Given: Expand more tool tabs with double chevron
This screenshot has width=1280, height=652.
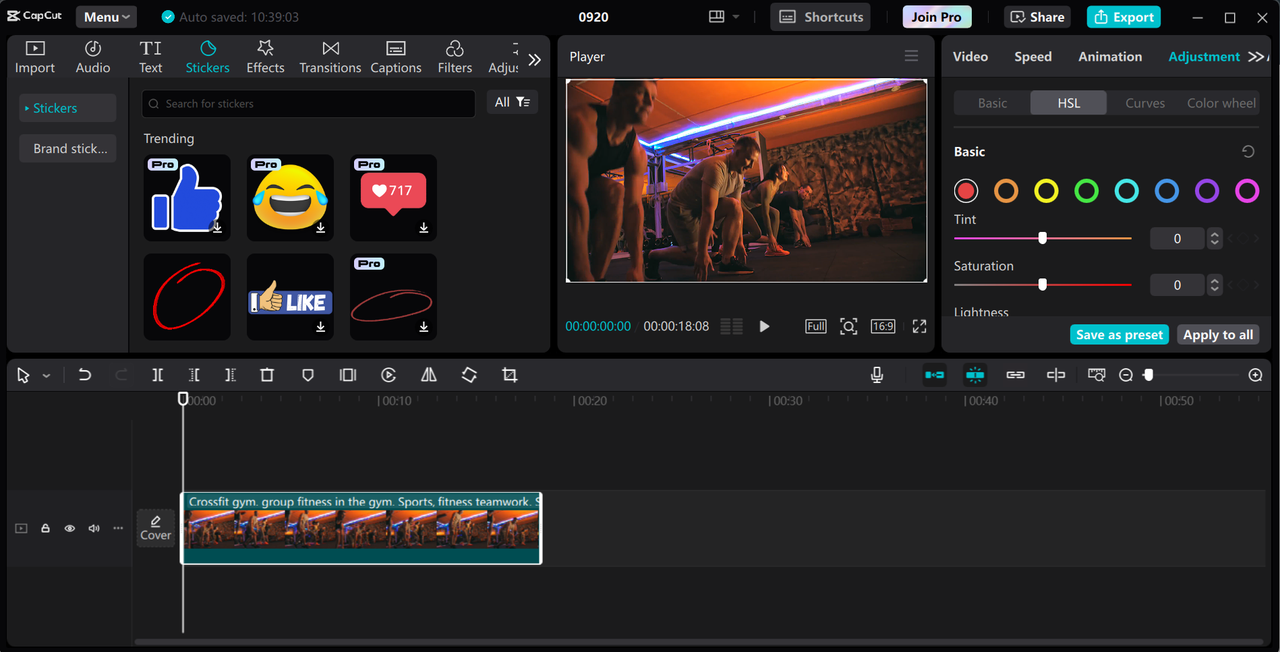Looking at the screenshot, I should click(534, 60).
